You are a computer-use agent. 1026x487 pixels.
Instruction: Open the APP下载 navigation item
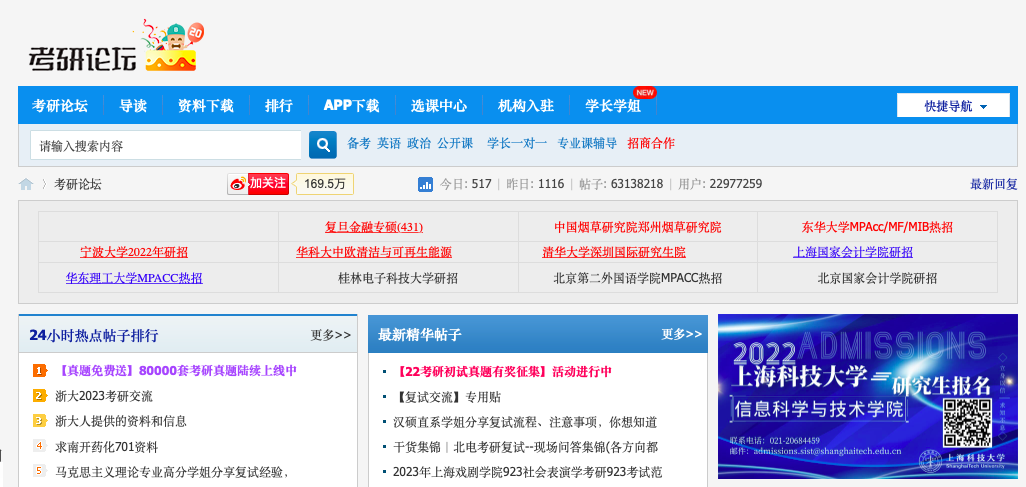click(351, 105)
